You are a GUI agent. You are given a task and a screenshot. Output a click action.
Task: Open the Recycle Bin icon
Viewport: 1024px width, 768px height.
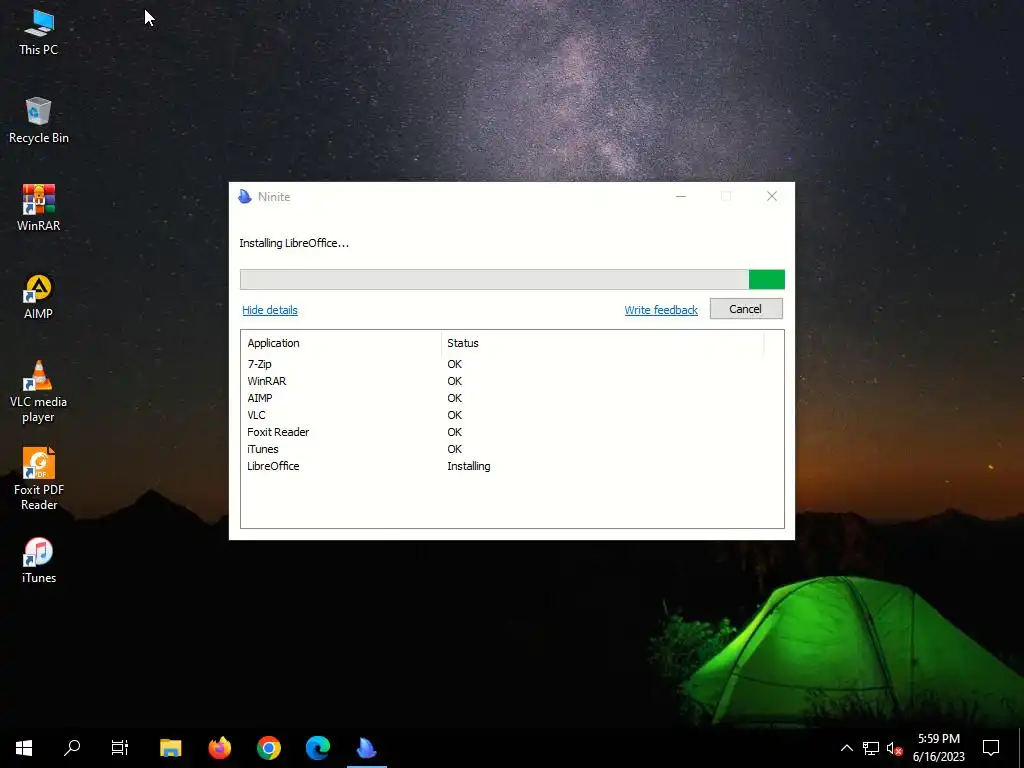(x=39, y=121)
